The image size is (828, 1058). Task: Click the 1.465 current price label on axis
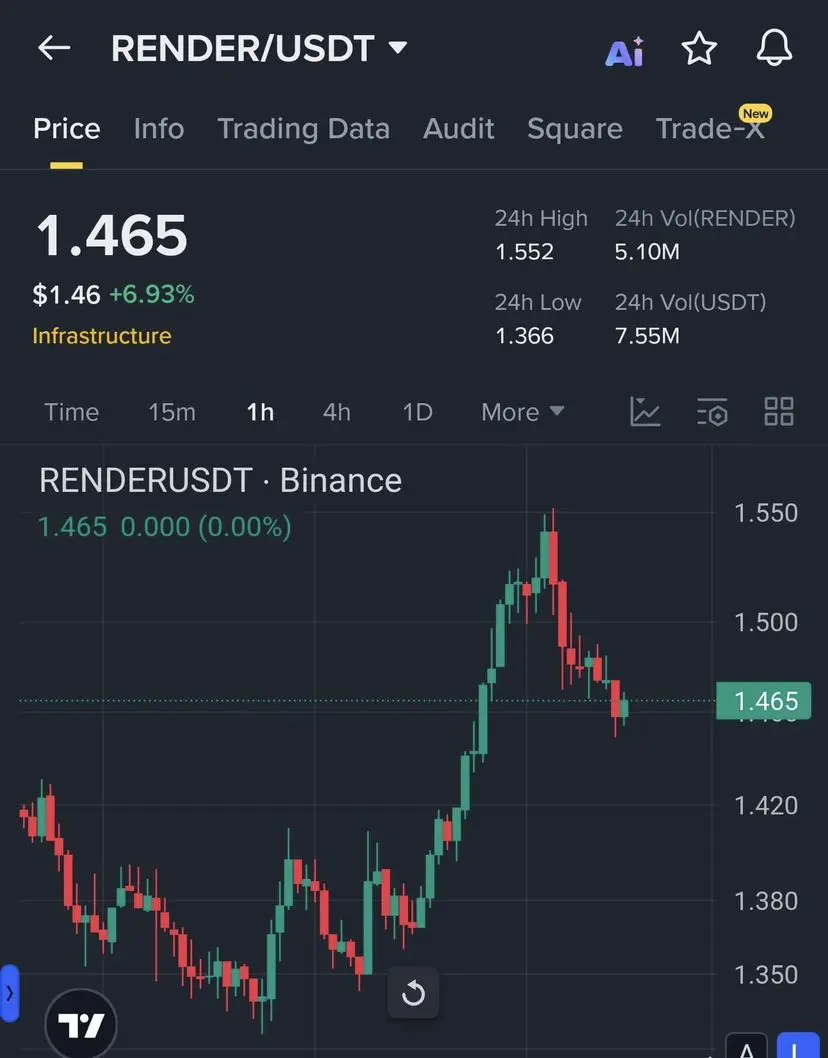click(x=764, y=701)
